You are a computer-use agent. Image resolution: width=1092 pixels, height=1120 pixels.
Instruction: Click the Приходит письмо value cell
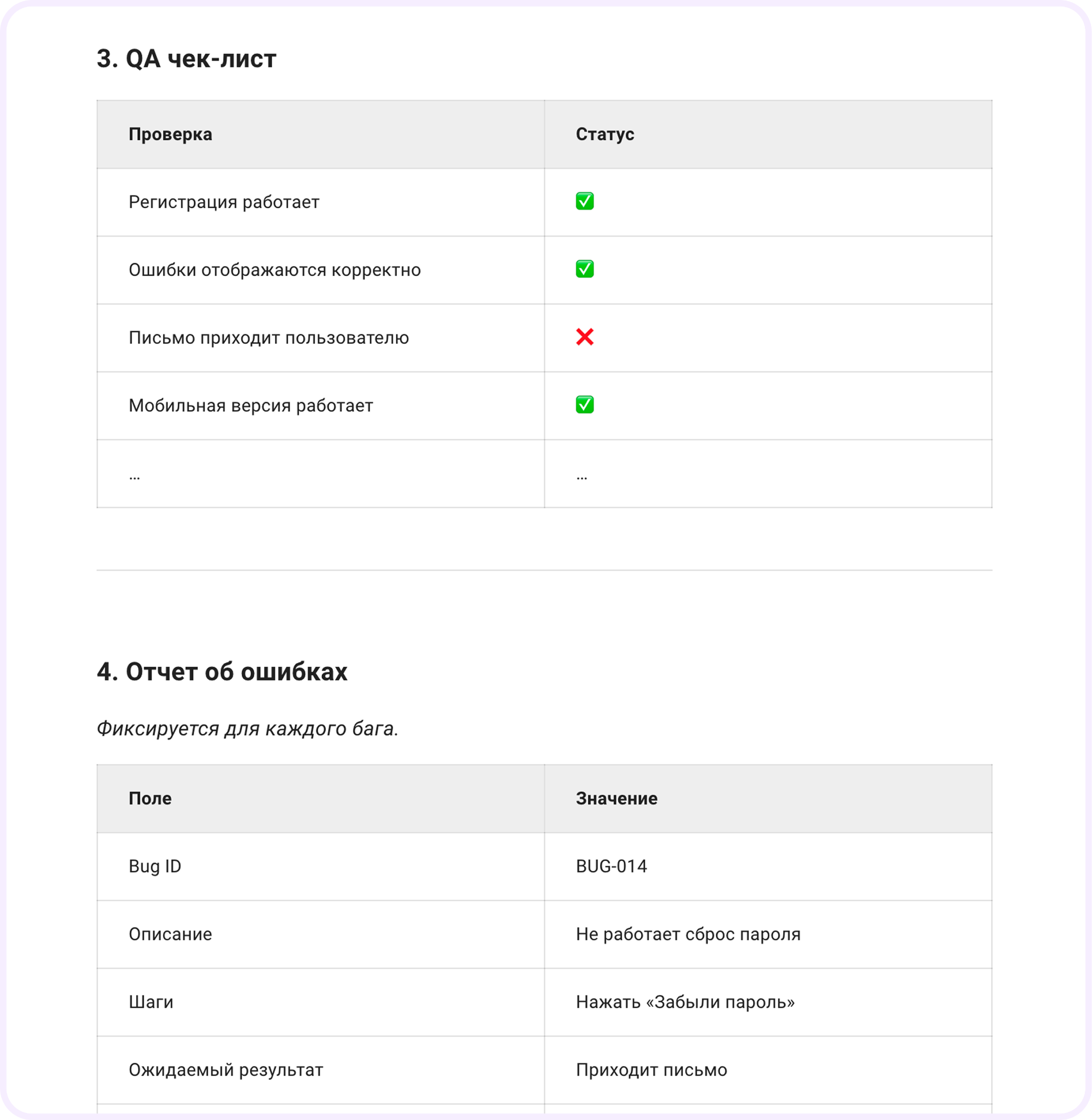[768, 1070]
